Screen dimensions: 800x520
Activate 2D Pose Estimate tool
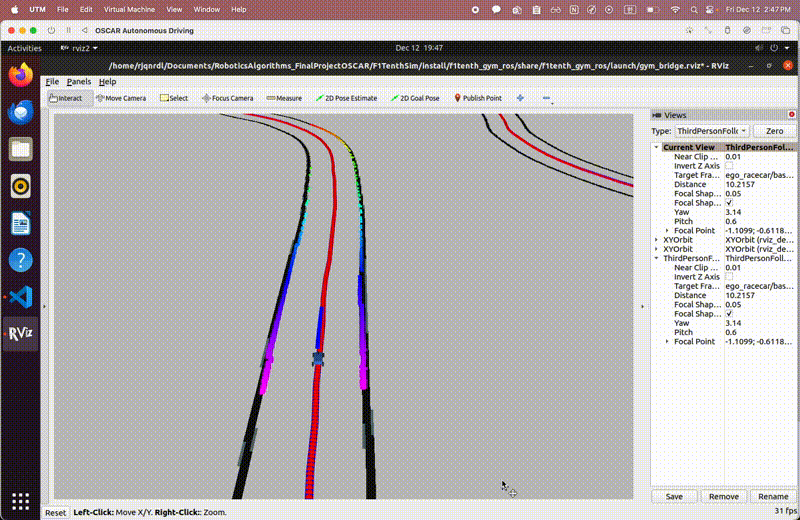pos(347,98)
